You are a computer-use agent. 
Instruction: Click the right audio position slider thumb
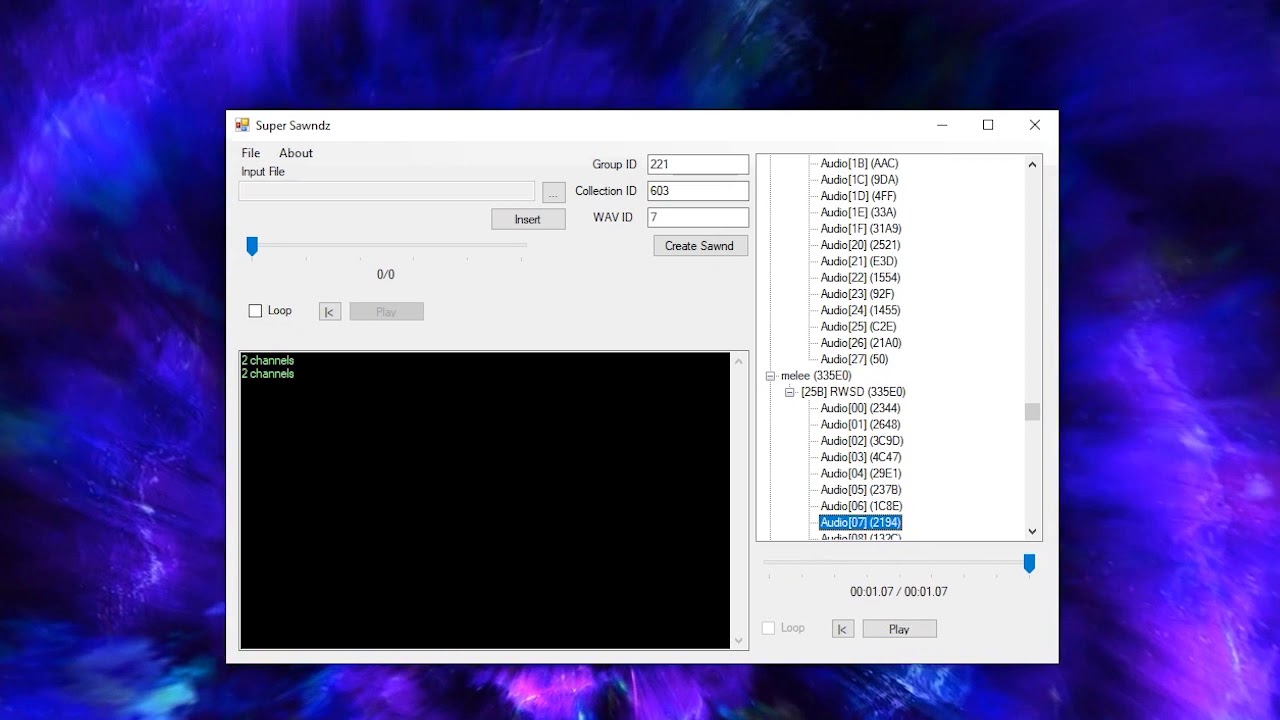[1029, 564]
